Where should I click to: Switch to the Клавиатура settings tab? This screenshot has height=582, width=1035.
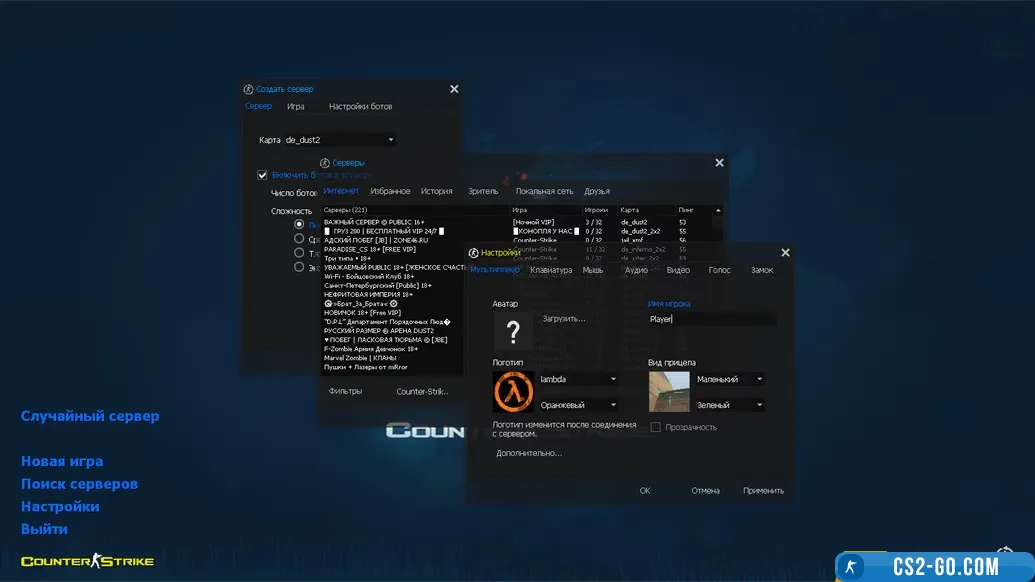point(551,270)
